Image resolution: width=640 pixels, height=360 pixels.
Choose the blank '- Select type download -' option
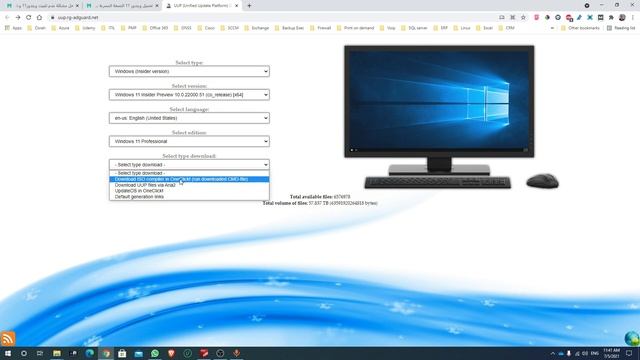[x=189, y=173]
